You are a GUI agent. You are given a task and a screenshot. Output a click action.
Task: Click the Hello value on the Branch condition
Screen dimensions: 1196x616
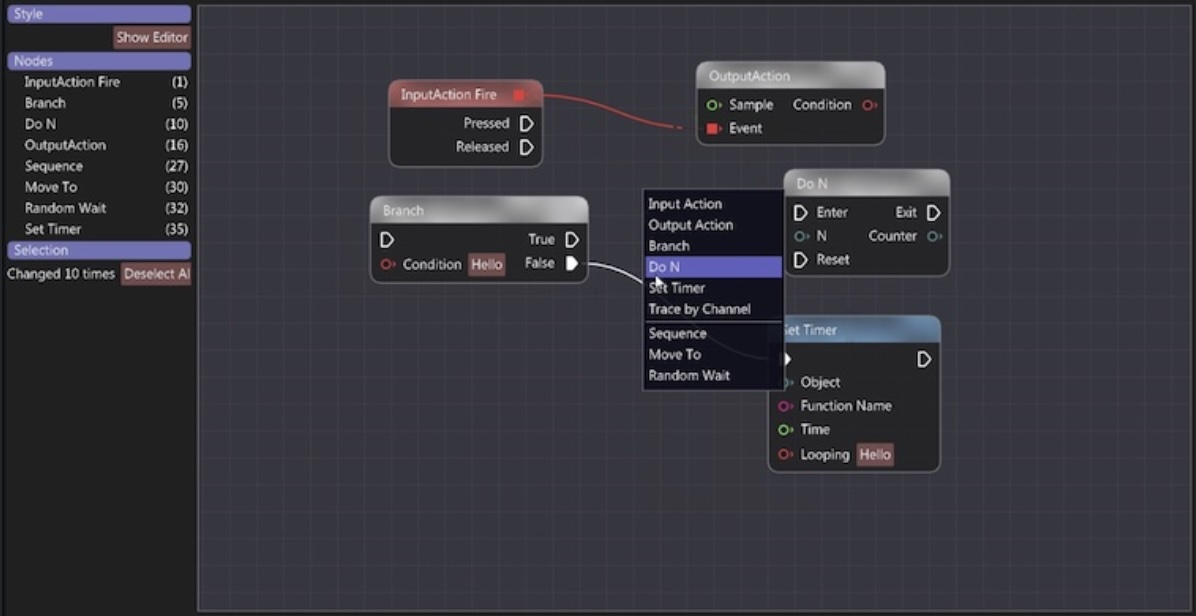point(485,264)
